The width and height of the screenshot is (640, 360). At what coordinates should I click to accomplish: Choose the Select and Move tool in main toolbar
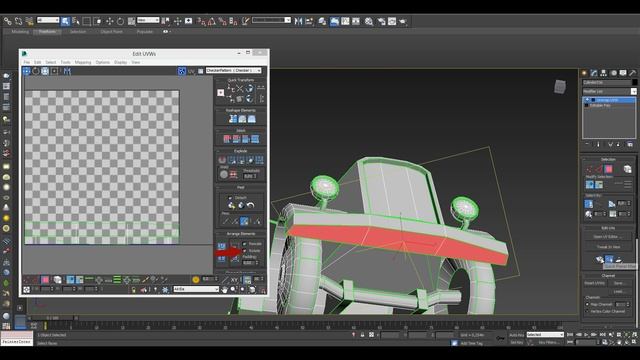[109, 21]
